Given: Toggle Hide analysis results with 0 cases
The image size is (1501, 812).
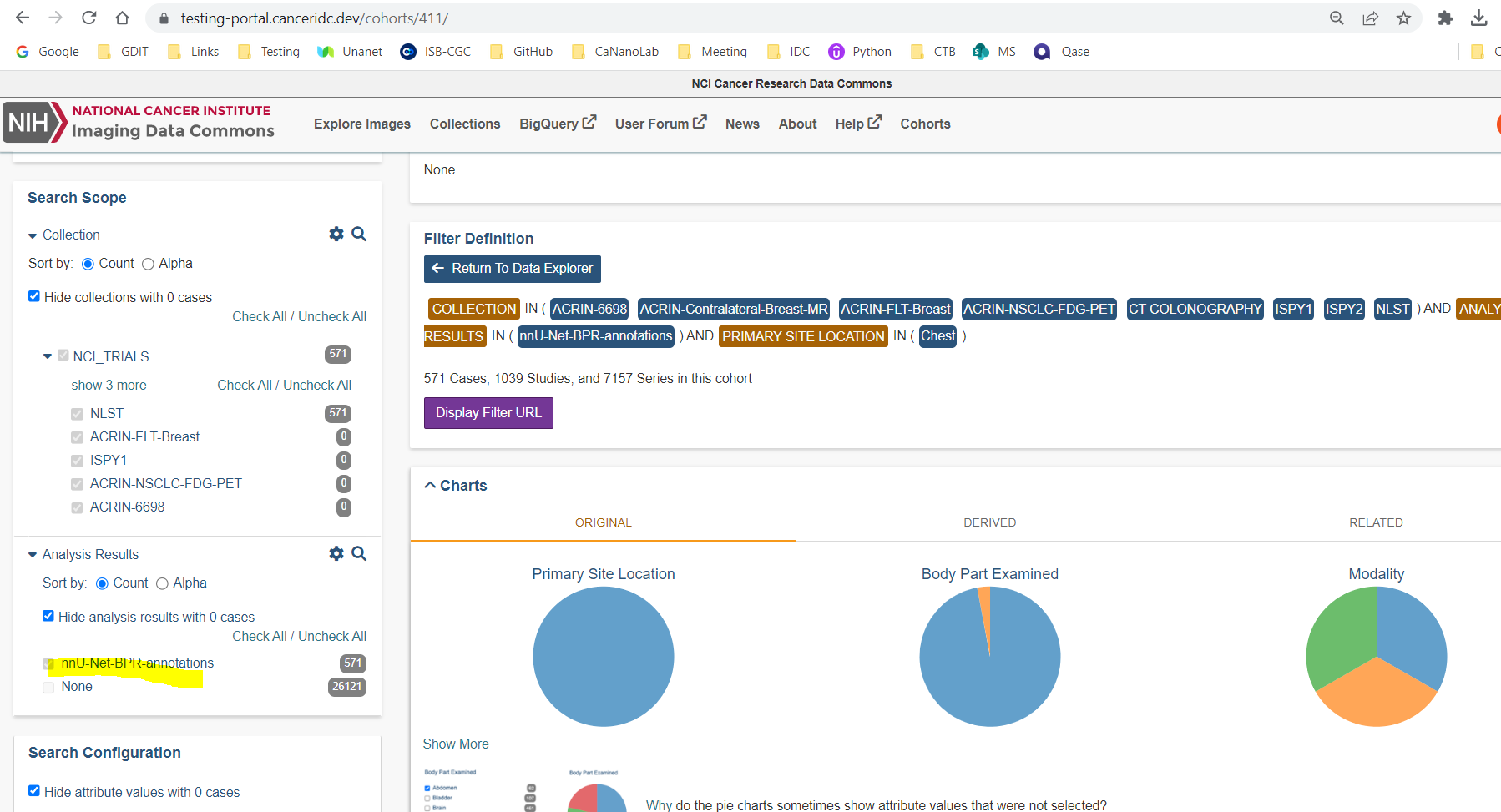Looking at the screenshot, I should point(48,616).
